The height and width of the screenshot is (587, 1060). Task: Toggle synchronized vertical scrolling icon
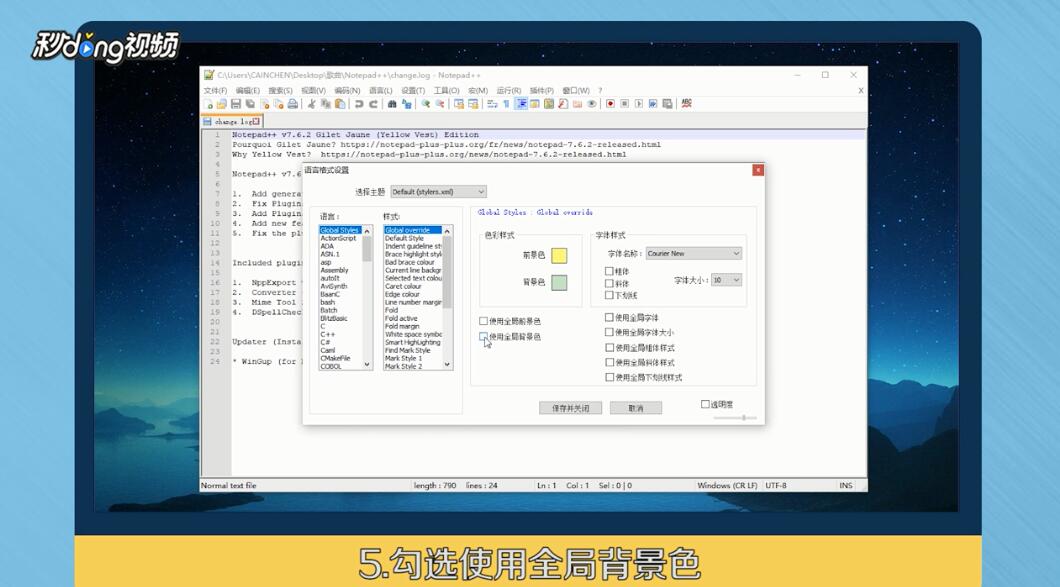(x=459, y=104)
